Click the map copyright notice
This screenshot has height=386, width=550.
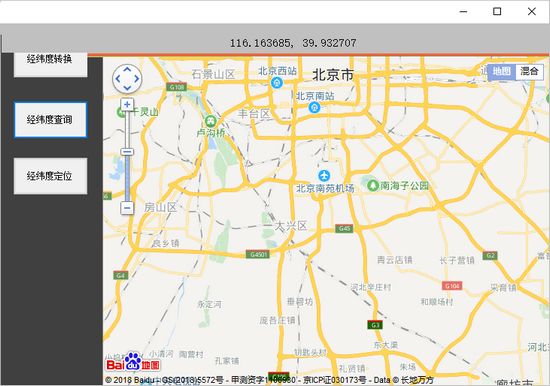click(x=269, y=380)
